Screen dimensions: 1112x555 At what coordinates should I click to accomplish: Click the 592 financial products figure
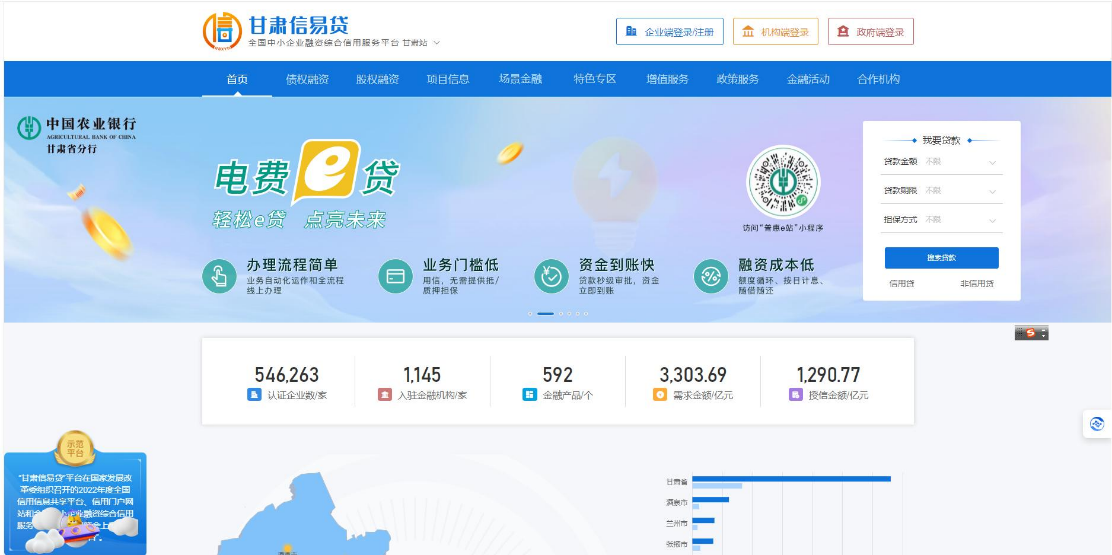tap(557, 374)
